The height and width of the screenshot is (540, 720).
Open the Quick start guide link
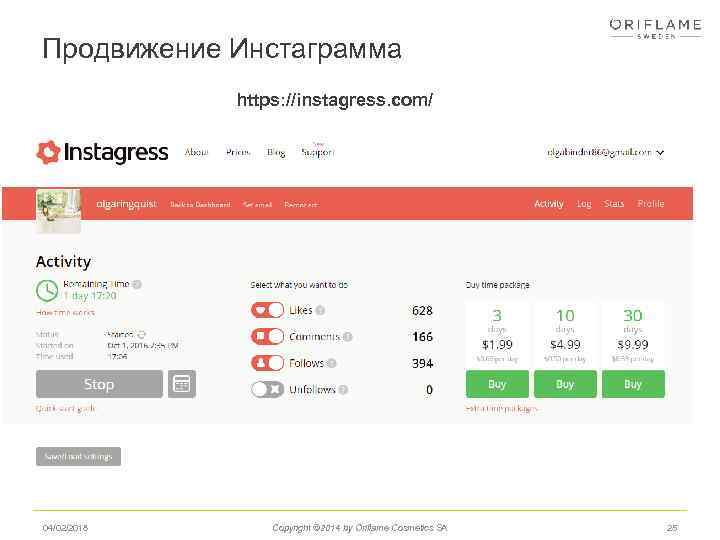click(66, 408)
